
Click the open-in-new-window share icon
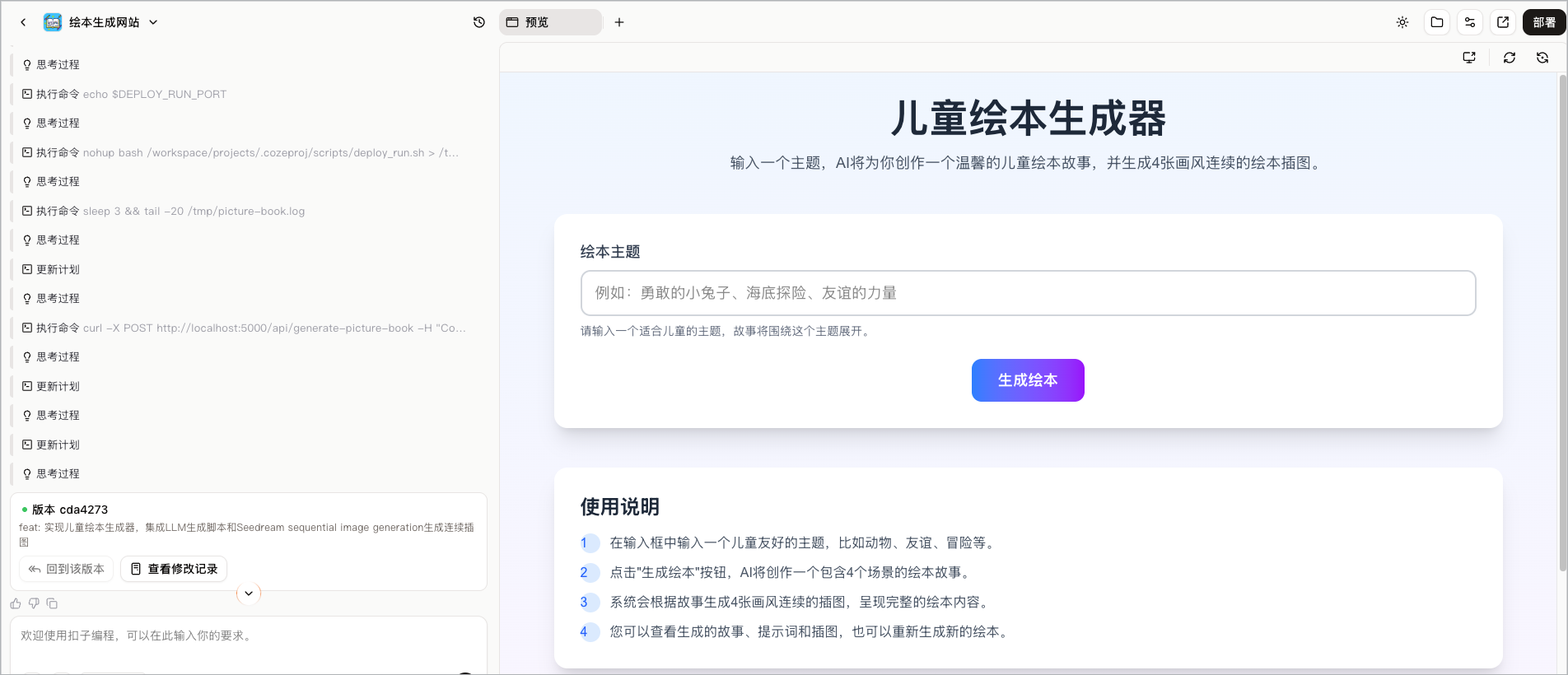1503,22
